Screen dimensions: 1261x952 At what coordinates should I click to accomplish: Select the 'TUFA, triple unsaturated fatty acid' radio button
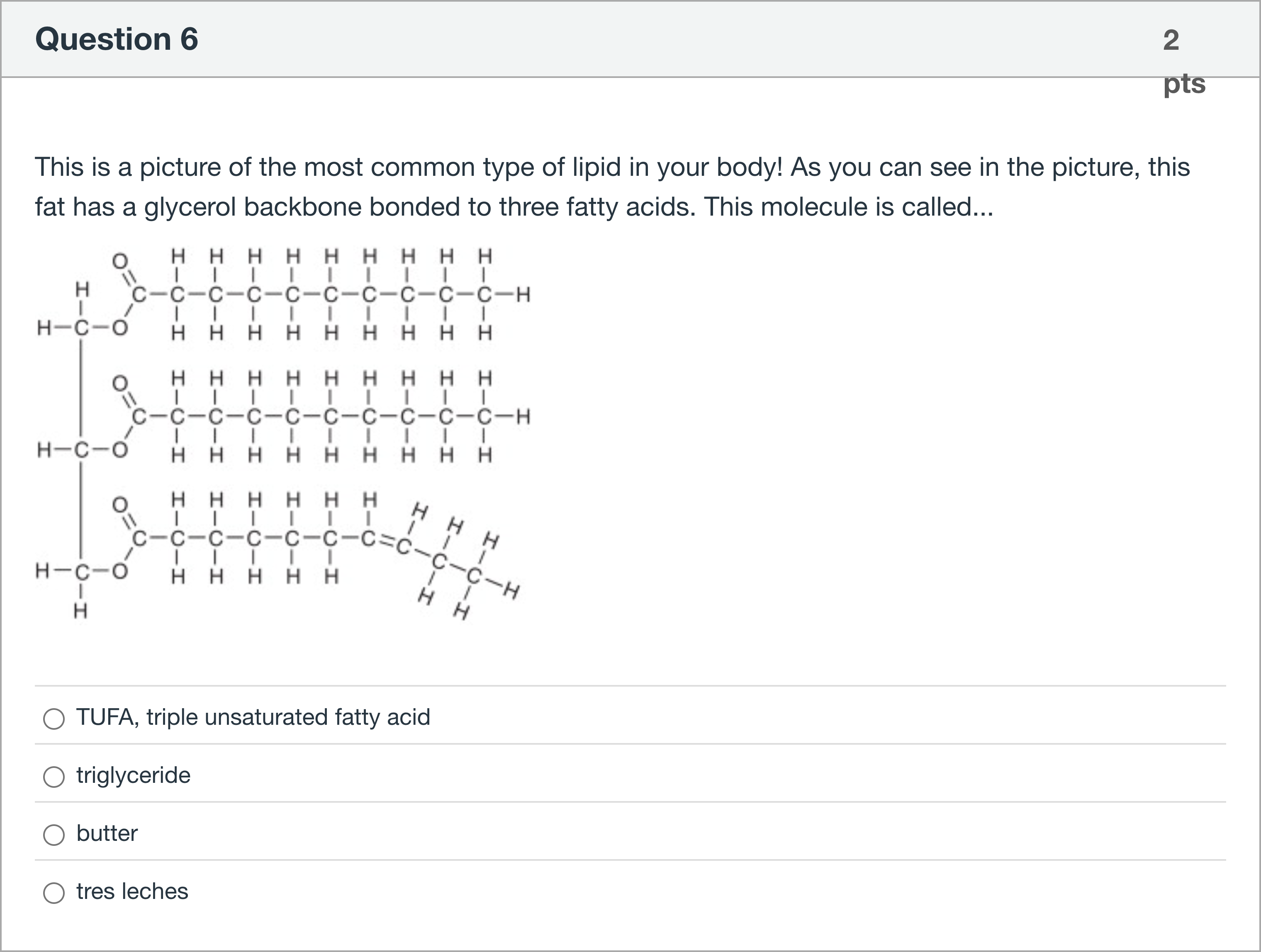click(54, 719)
